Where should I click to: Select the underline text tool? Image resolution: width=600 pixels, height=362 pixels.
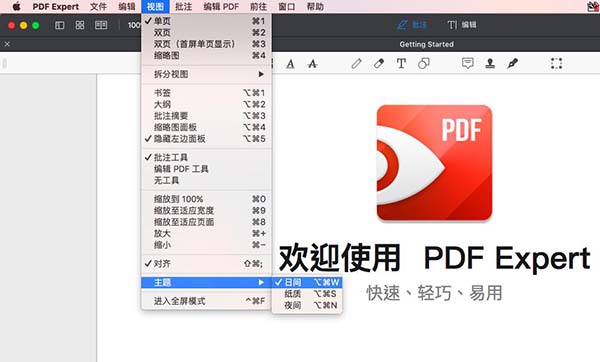tap(290, 64)
